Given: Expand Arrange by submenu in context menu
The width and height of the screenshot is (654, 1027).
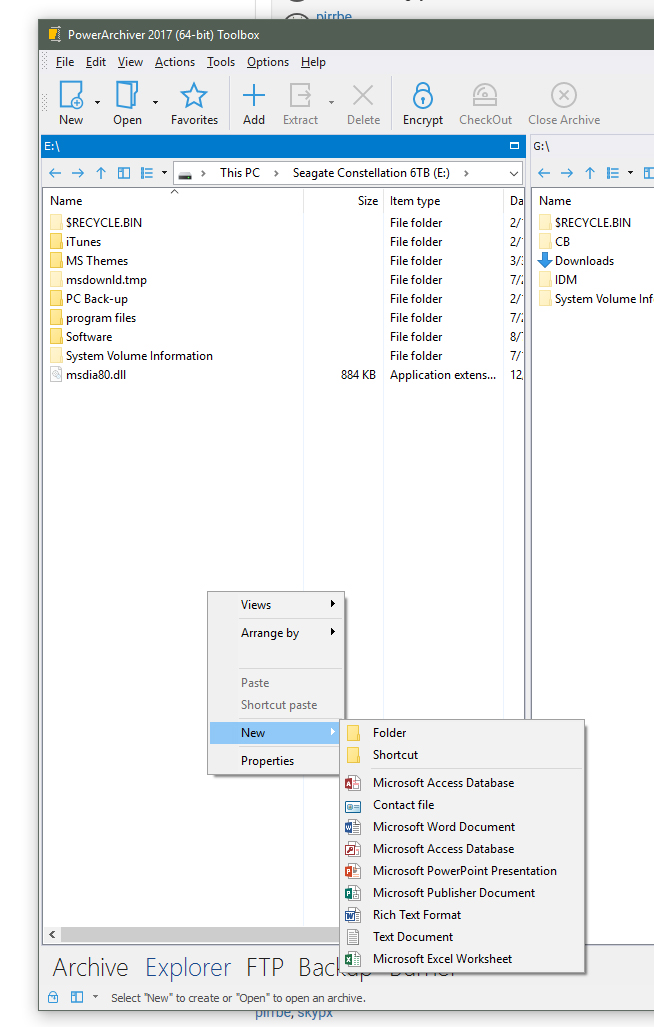Looking at the screenshot, I should [x=276, y=633].
